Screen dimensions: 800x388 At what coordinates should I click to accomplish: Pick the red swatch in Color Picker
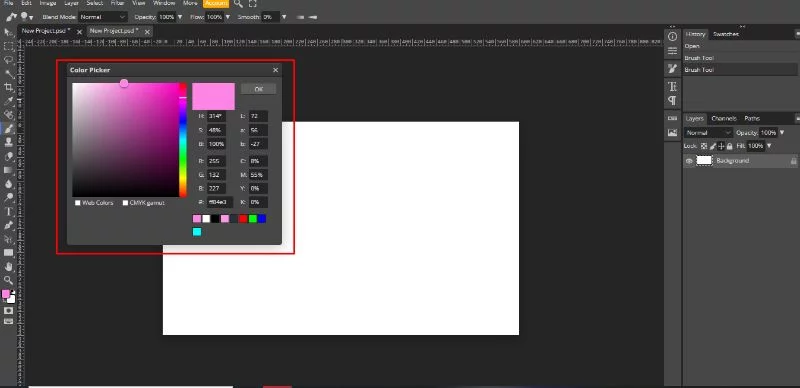click(x=243, y=219)
